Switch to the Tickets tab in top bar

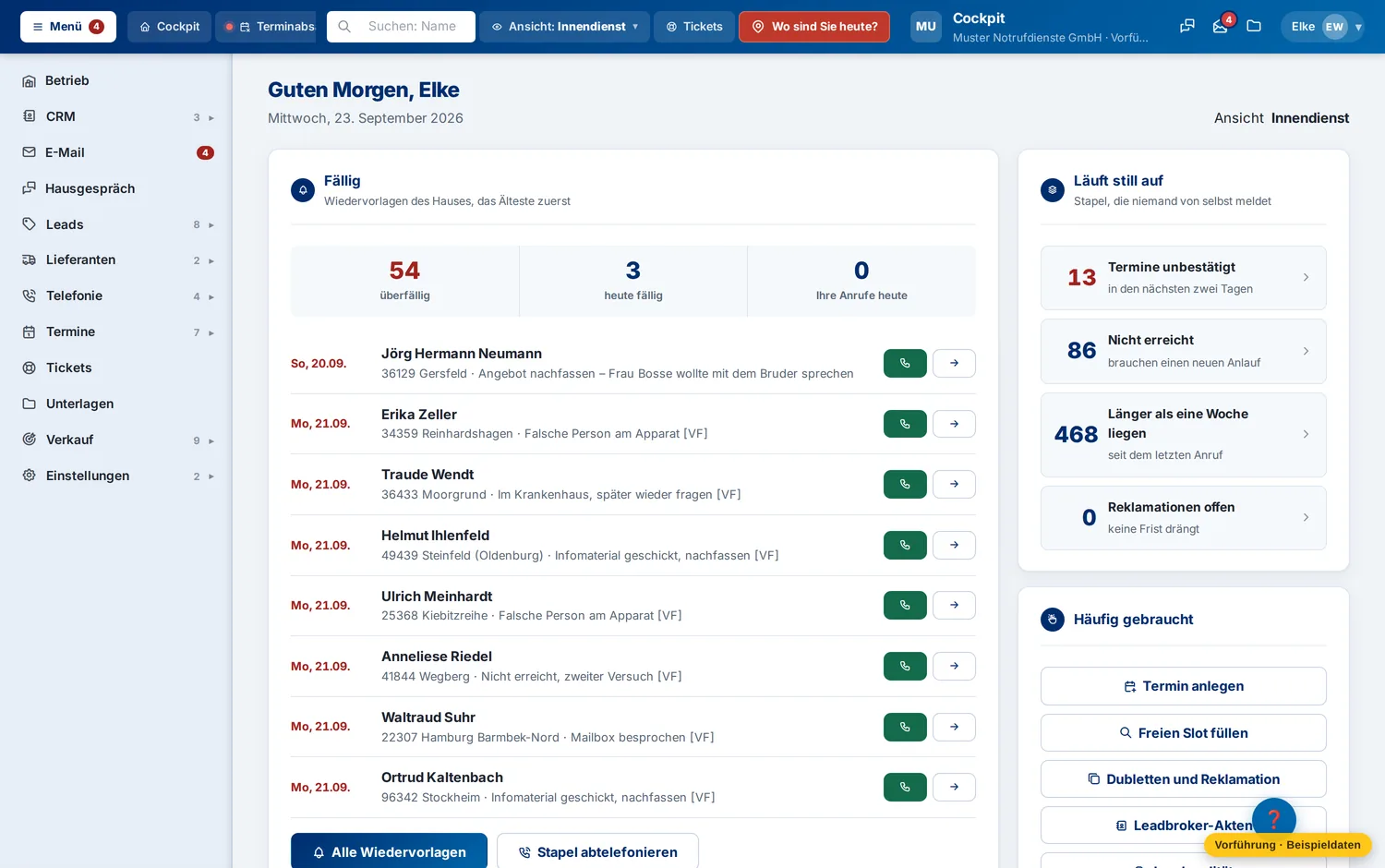[694, 27]
